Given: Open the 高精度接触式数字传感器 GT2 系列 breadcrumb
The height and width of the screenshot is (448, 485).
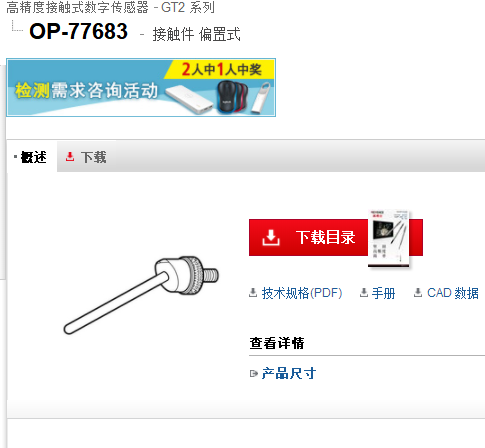Looking at the screenshot, I should tap(111, 7).
